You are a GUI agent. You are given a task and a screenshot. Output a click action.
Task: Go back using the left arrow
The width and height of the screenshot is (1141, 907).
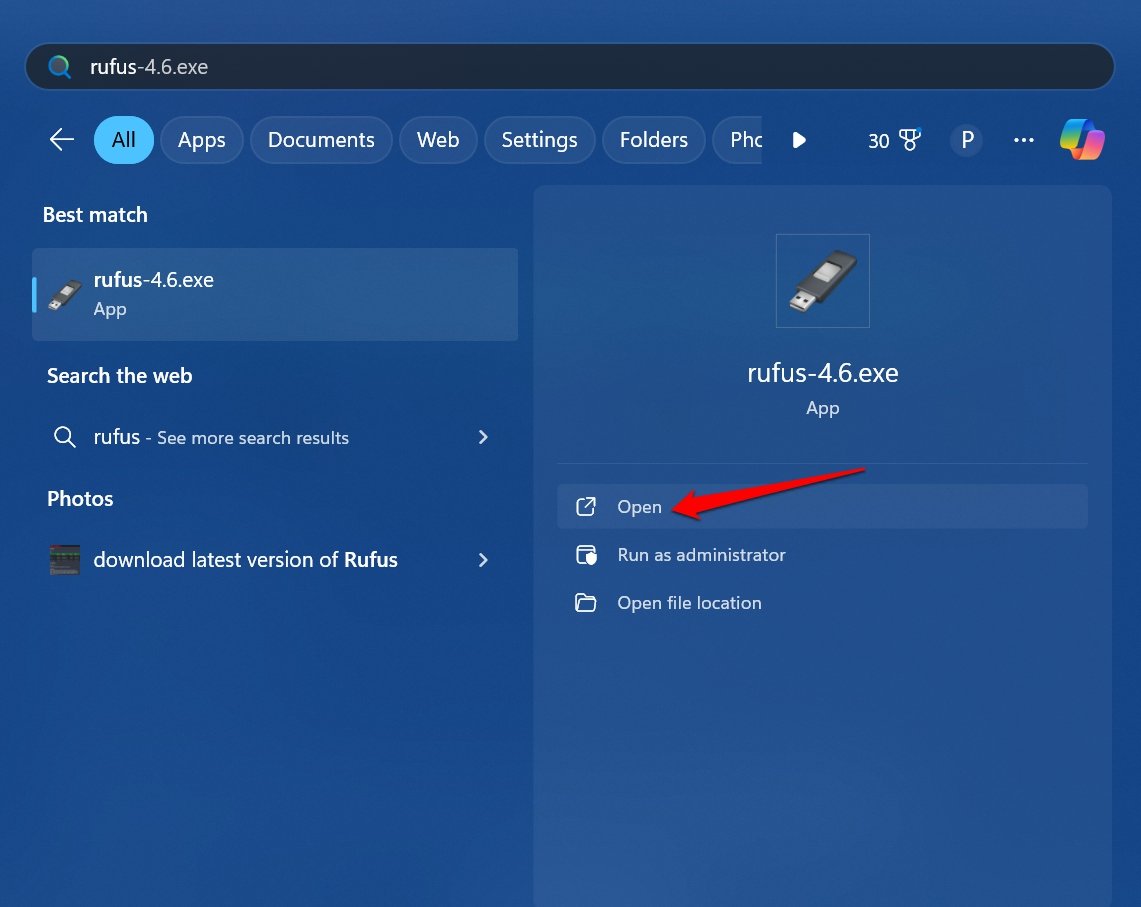coord(62,139)
